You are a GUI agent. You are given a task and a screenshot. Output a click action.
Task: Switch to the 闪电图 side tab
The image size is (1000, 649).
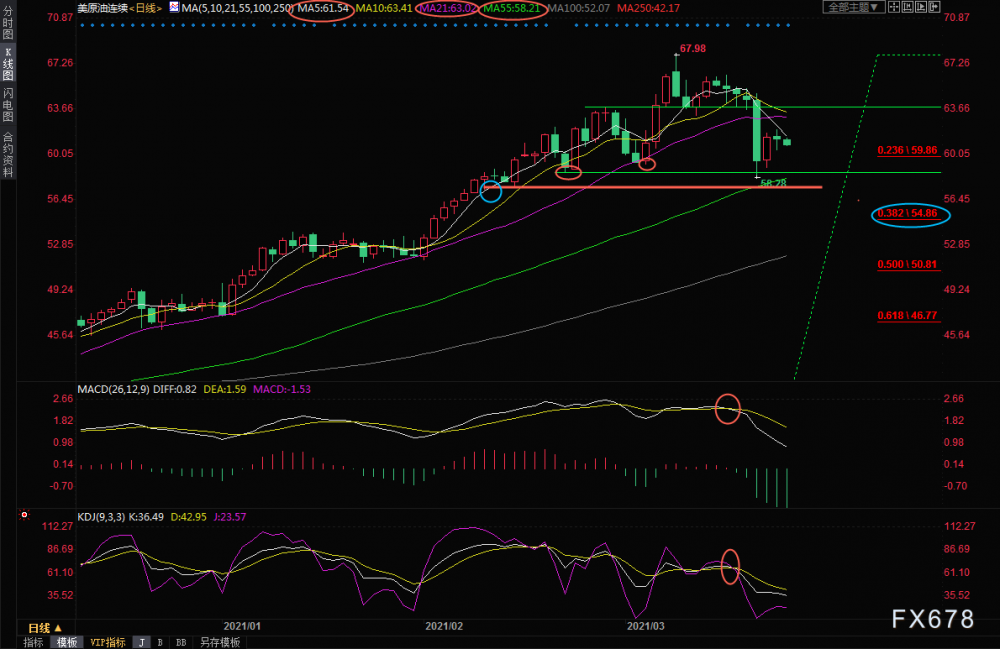point(8,105)
